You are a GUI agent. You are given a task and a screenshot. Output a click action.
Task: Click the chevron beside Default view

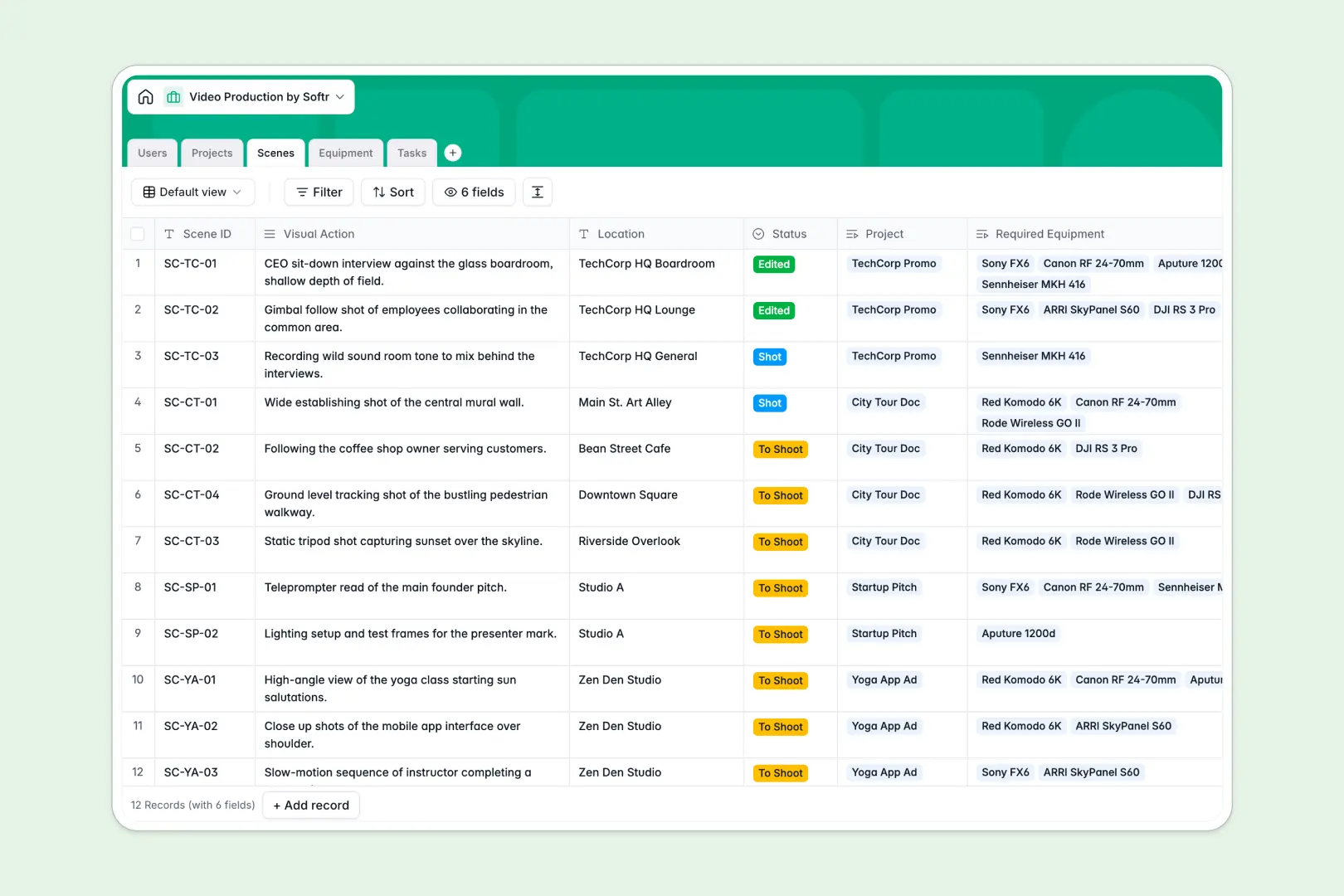(x=239, y=192)
